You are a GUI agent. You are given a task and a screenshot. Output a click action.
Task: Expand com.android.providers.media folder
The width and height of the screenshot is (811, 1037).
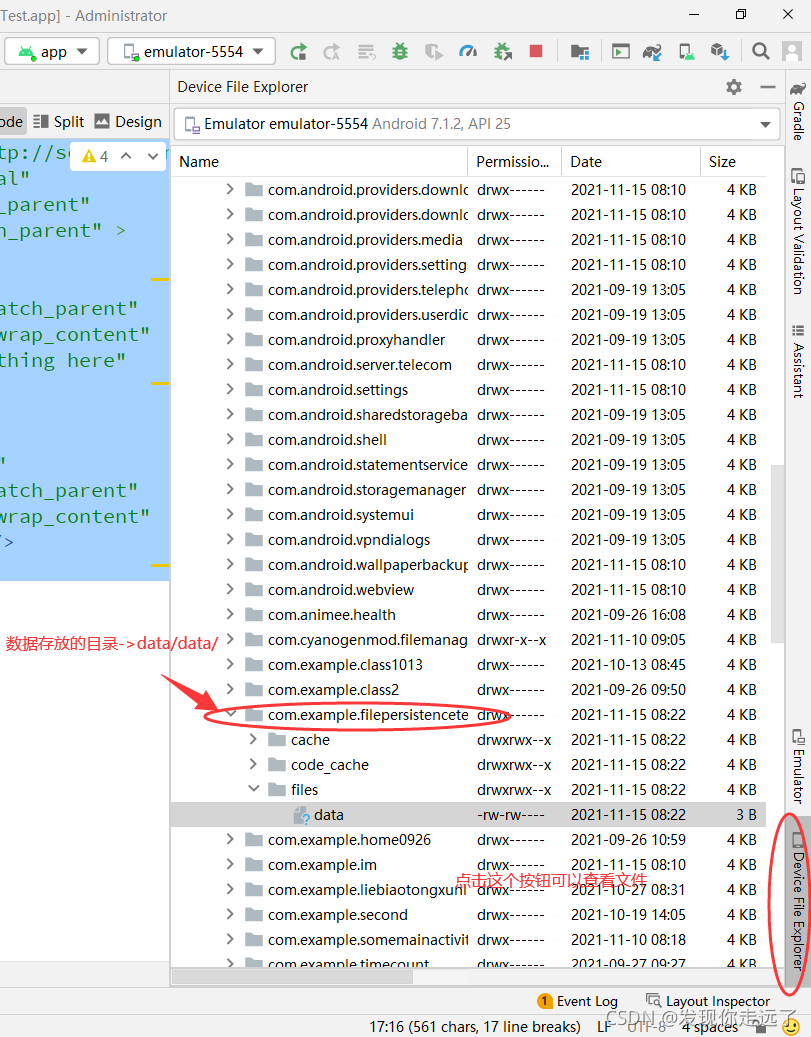click(x=230, y=239)
